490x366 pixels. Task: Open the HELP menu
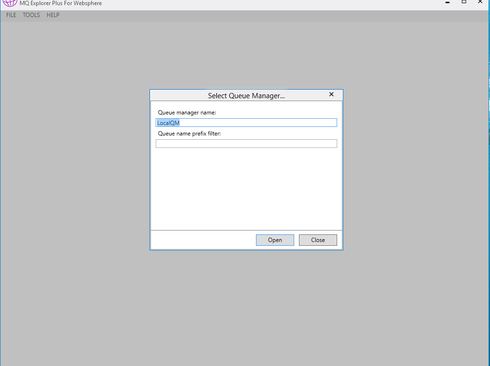pyautogui.click(x=53, y=15)
